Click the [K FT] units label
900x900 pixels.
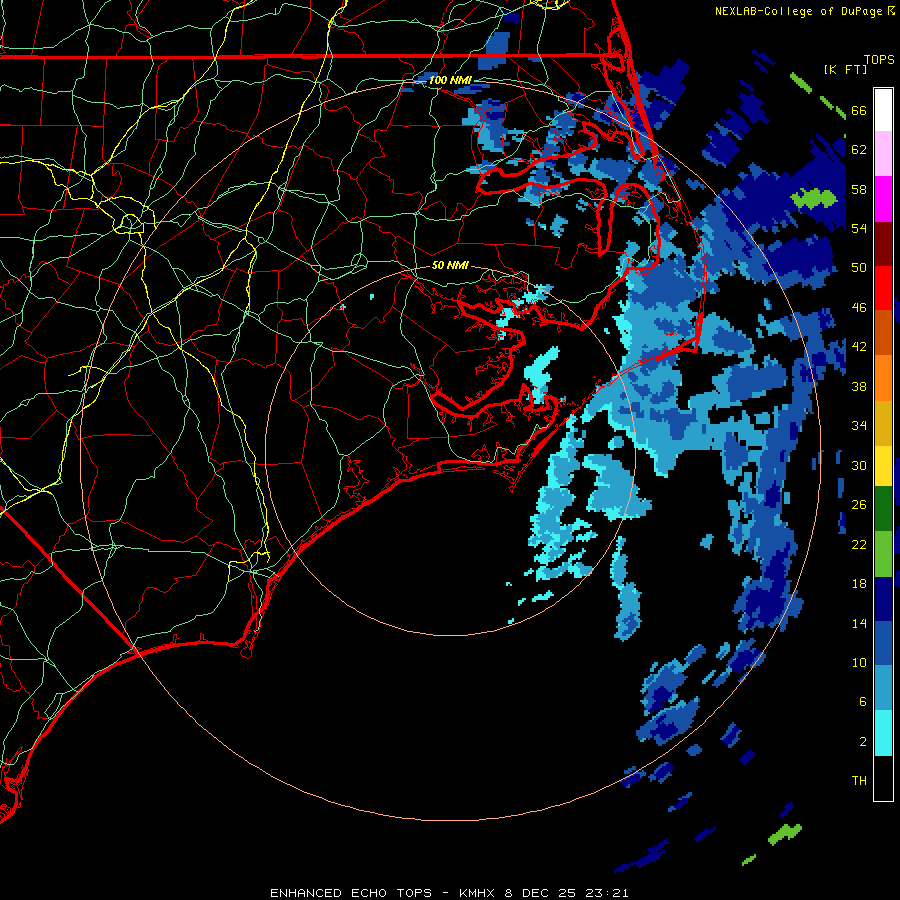(845, 69)
